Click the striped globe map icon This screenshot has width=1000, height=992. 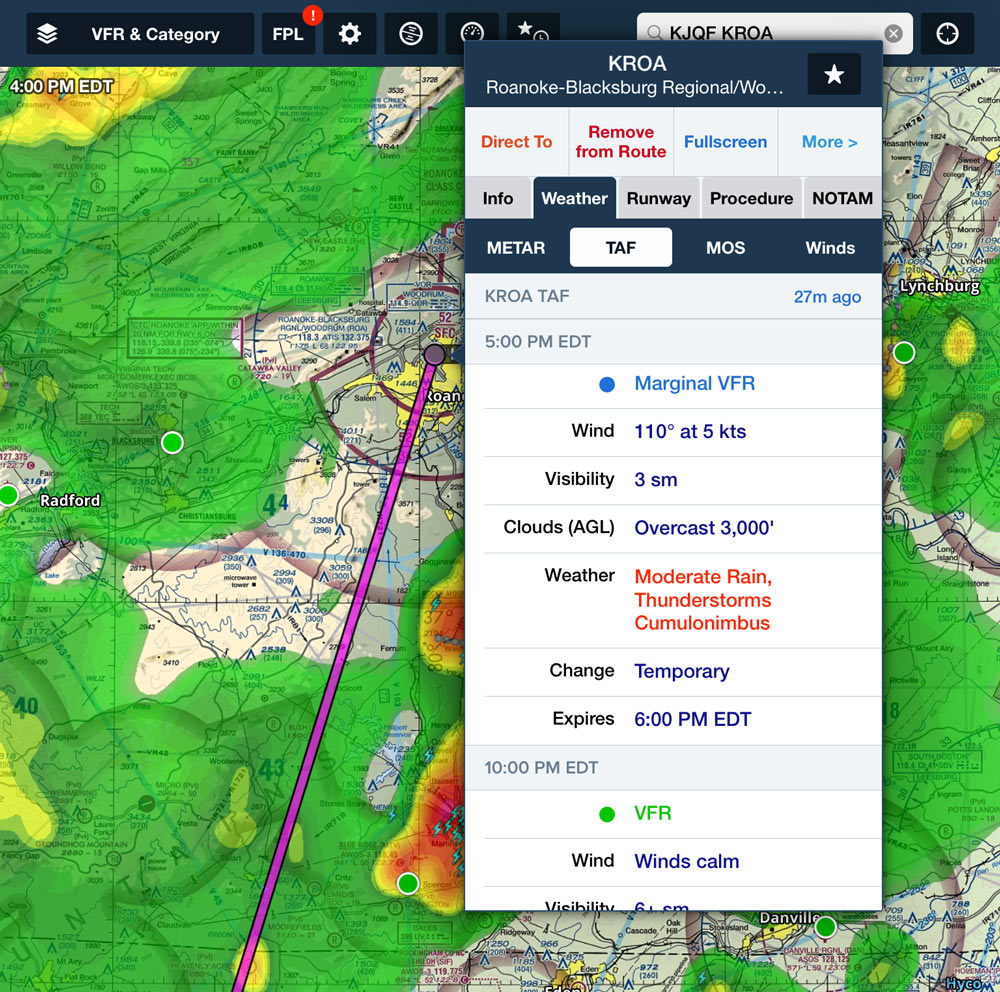411,34
